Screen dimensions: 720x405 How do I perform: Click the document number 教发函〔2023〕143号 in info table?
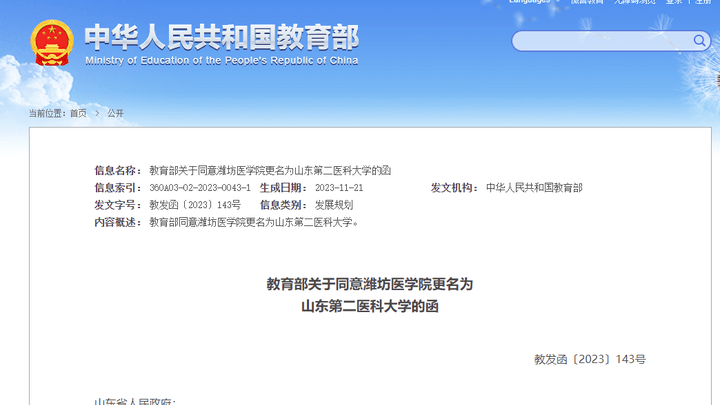(x=195, y=205)
